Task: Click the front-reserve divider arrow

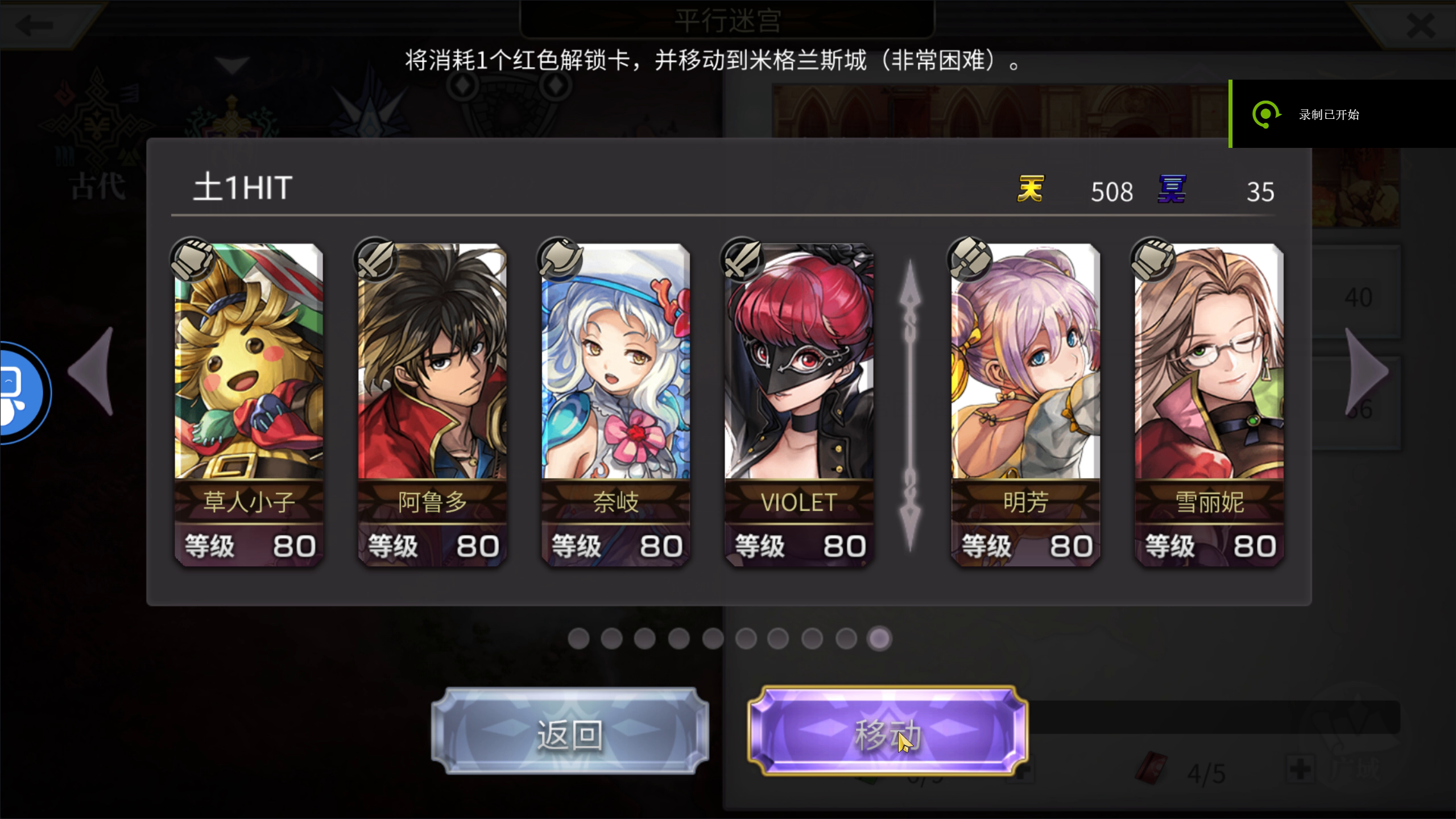Action: [x=910, y=405]
